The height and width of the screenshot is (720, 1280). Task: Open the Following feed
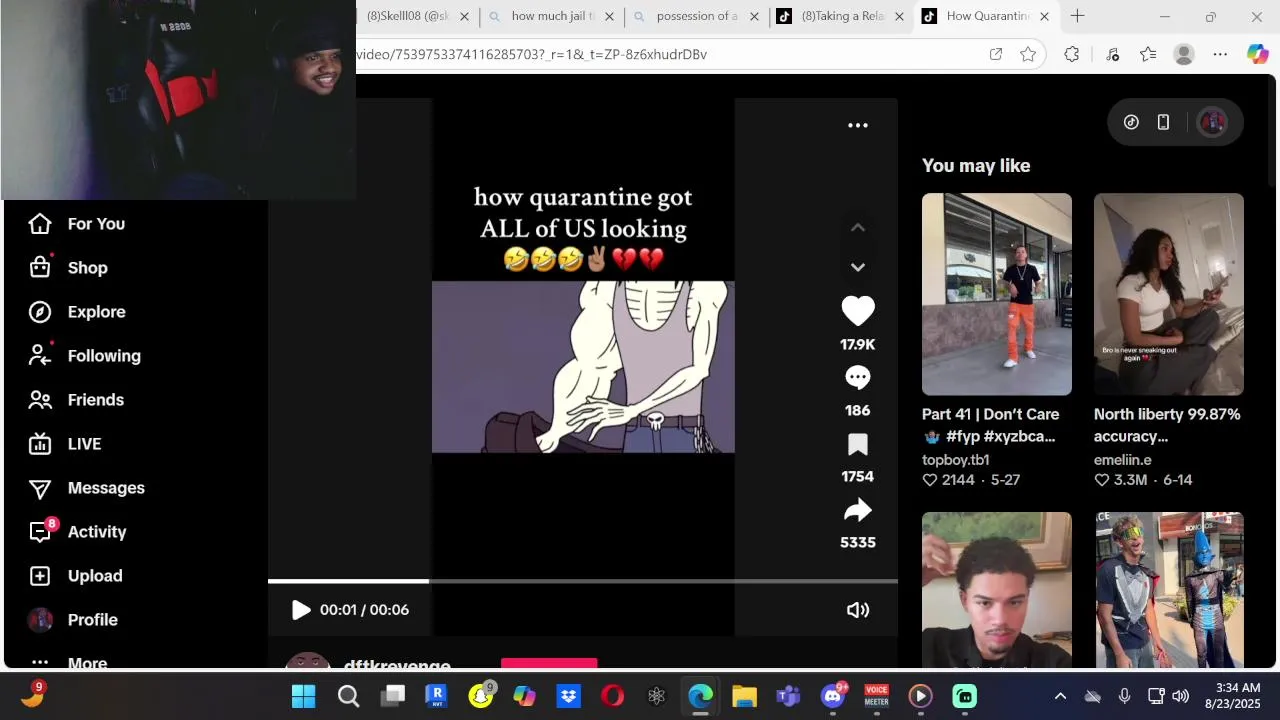coord(84,356)
